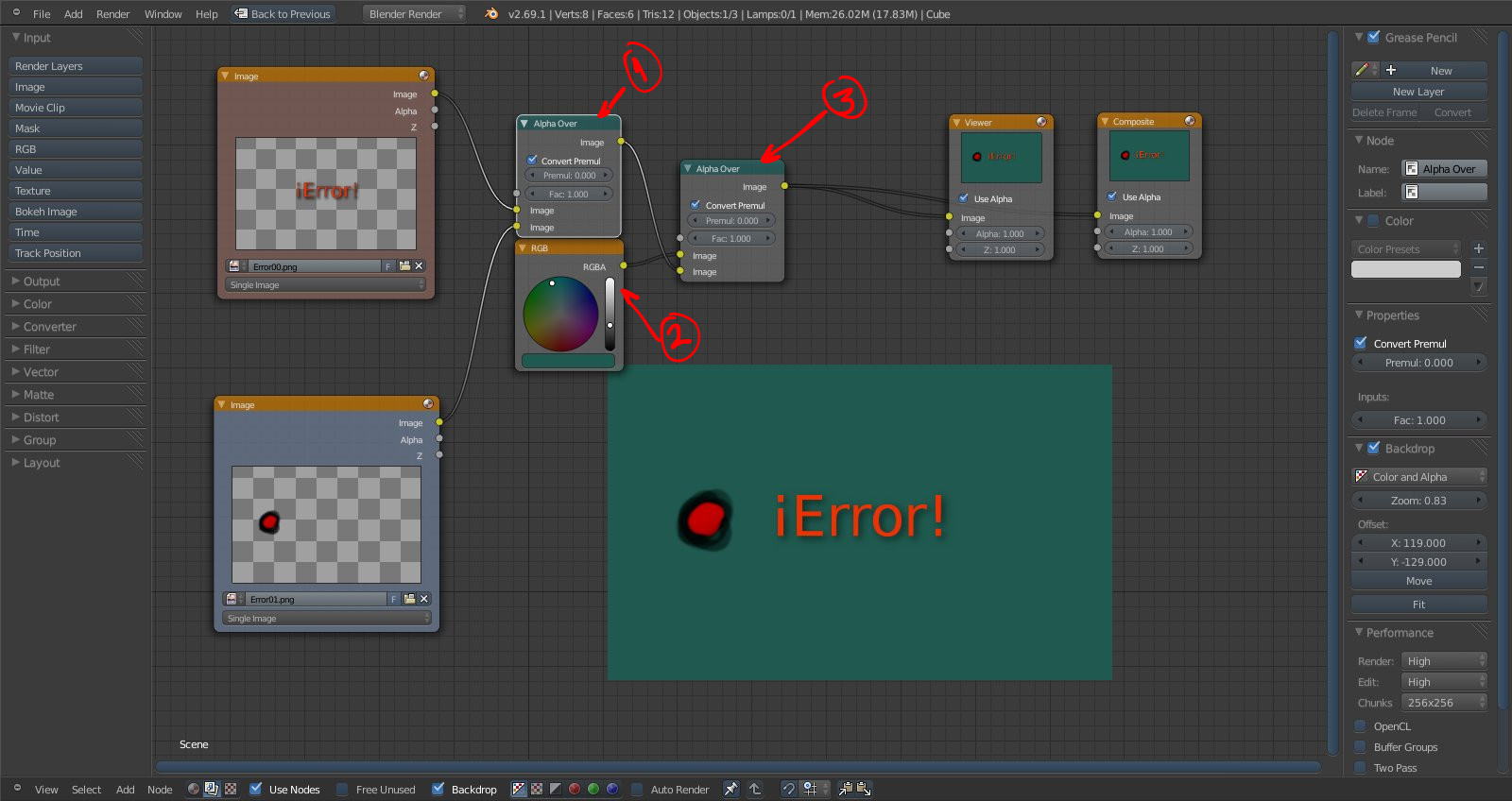This screenshot has height=801, width=1512.
Task: Click the red channel backdrop display icon
Action: tap(575, 789)
